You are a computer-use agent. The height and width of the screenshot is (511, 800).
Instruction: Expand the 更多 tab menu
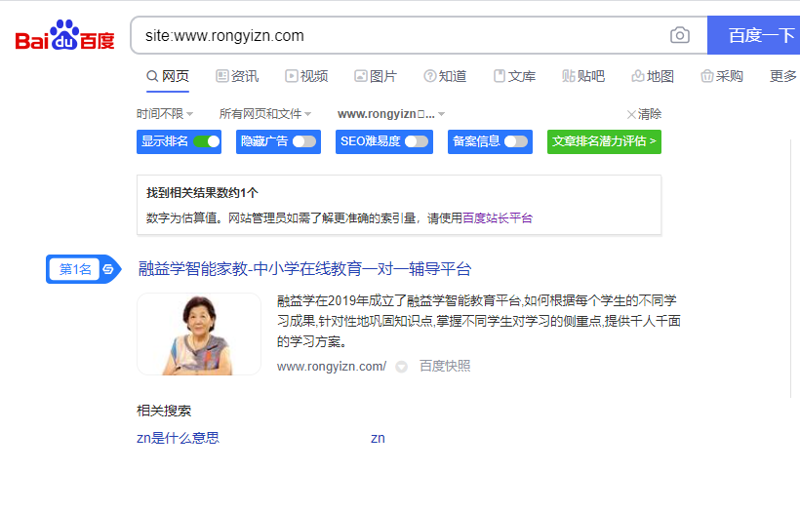(783, 76)
